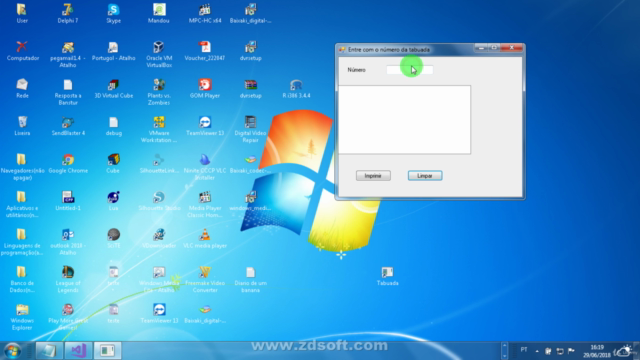Select the Computador desktop icon

pyautogui.click(x=22, y=51)
